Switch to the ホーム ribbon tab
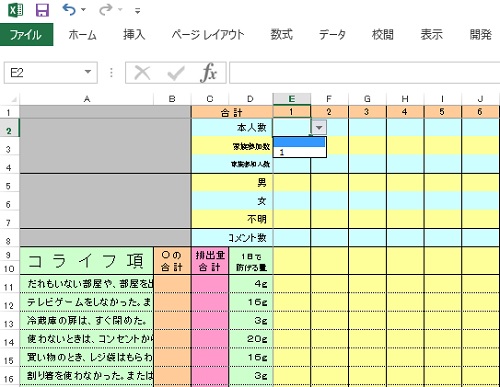 (82, 34)
